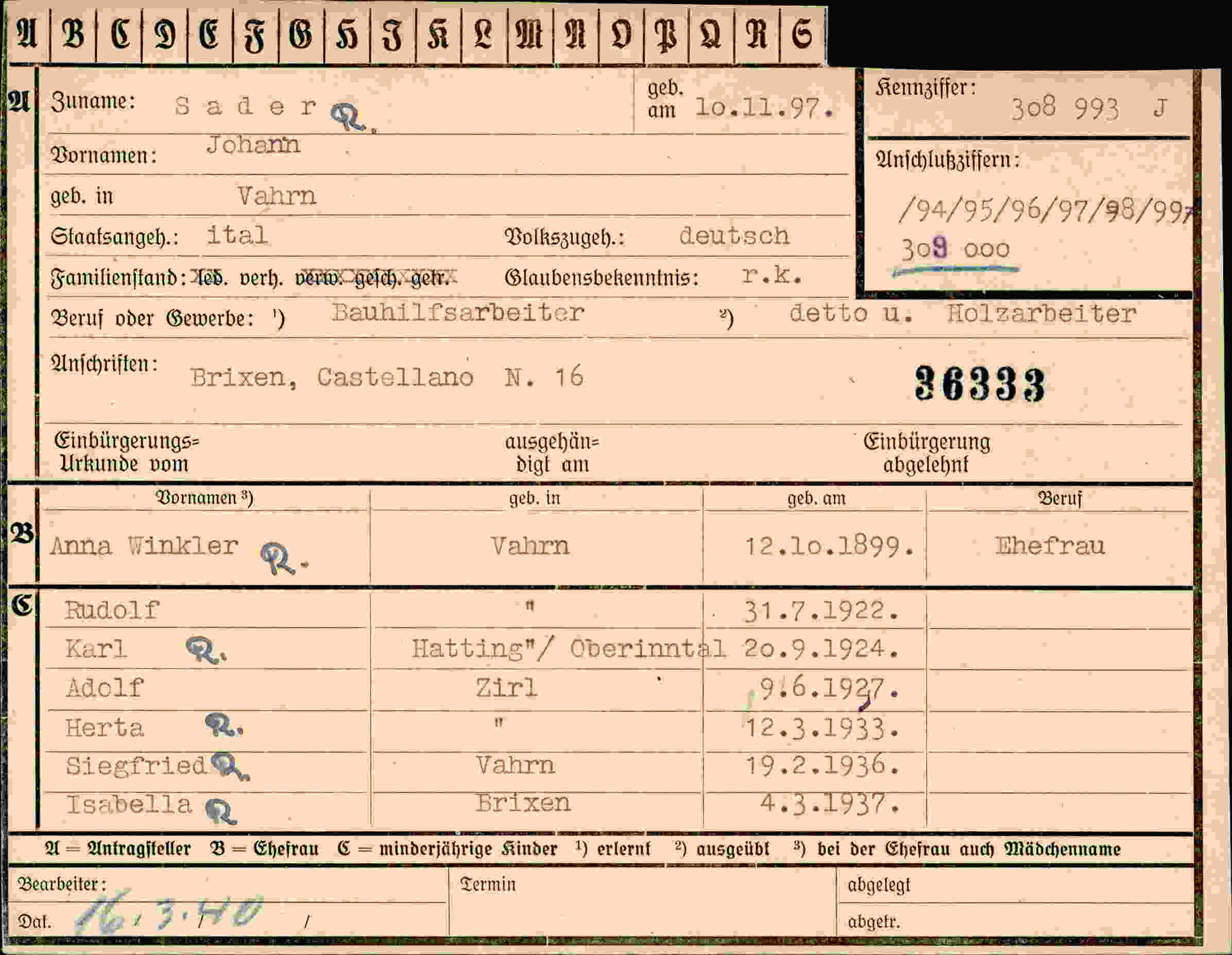Image resolution: width=1232 pixels, height=955 pixels.
Task: Select the letter M index tab
Action: pos(531,35)
